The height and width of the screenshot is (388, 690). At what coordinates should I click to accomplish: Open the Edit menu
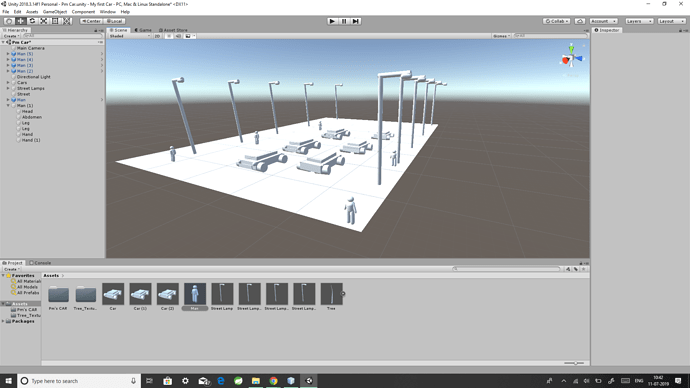17,12
